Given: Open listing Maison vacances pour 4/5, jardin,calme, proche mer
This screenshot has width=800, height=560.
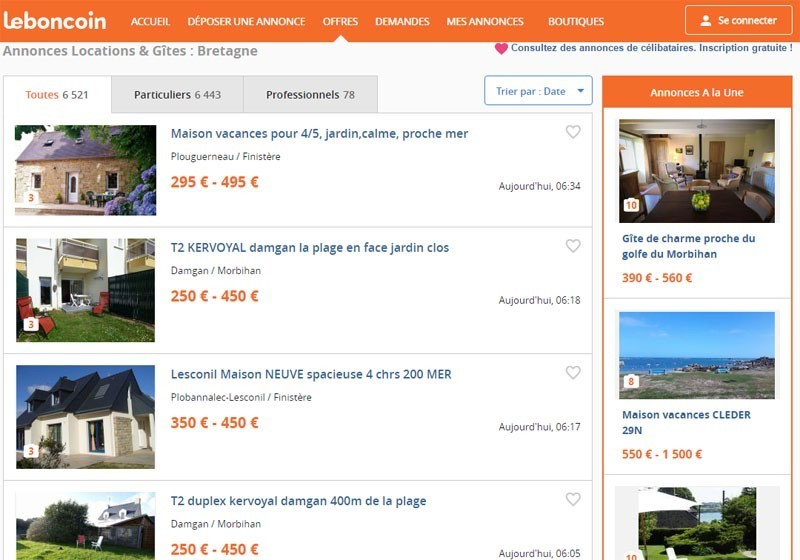Looking at the screenshot, I should coord(319,134).
